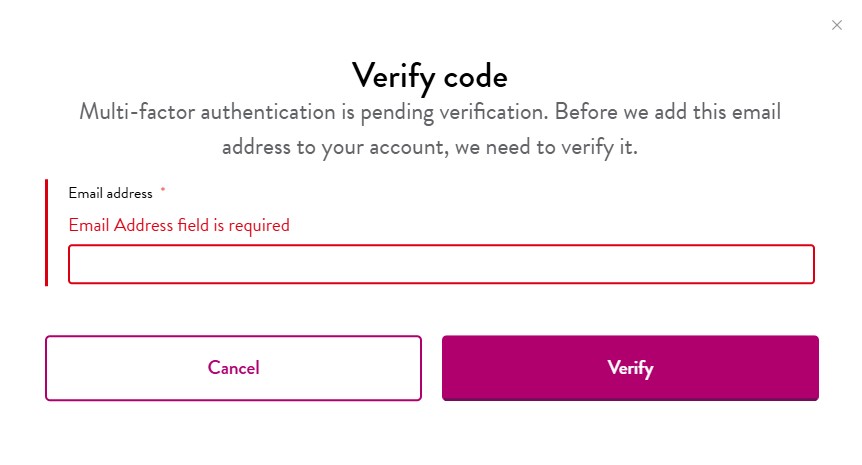The width and height of the screenshot is (862, 465).
Task: Click 'address to your account' text line
Action: click(x=330, y=147)
